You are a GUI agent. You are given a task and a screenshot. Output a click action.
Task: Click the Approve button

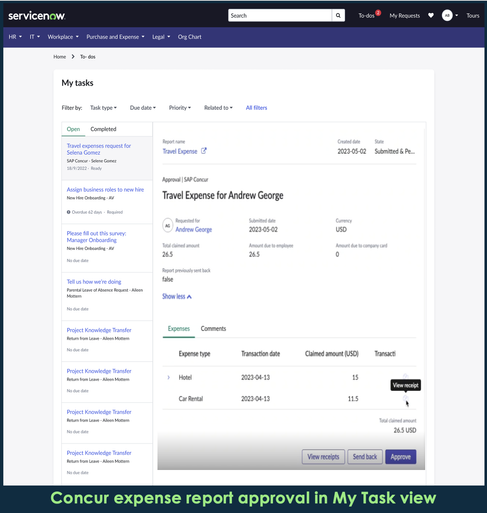(x=401, y=457)
